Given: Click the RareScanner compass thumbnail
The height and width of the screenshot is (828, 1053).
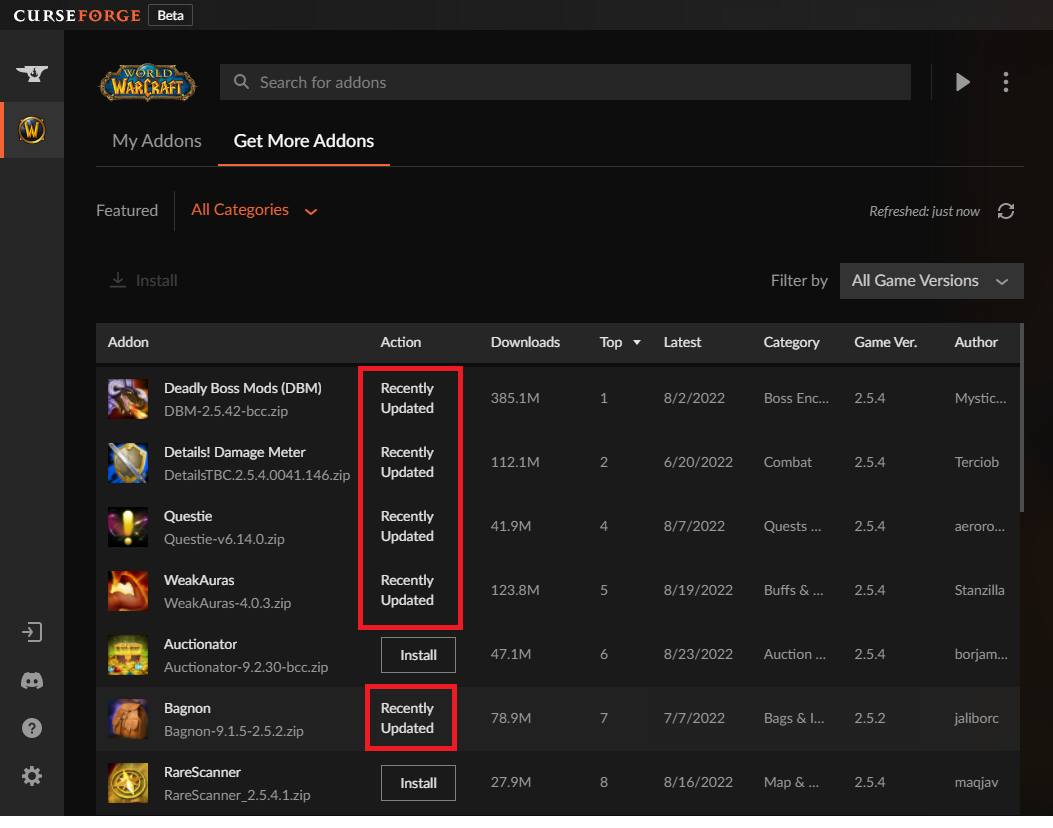Looking at the screenshot, I should [128, 782].
